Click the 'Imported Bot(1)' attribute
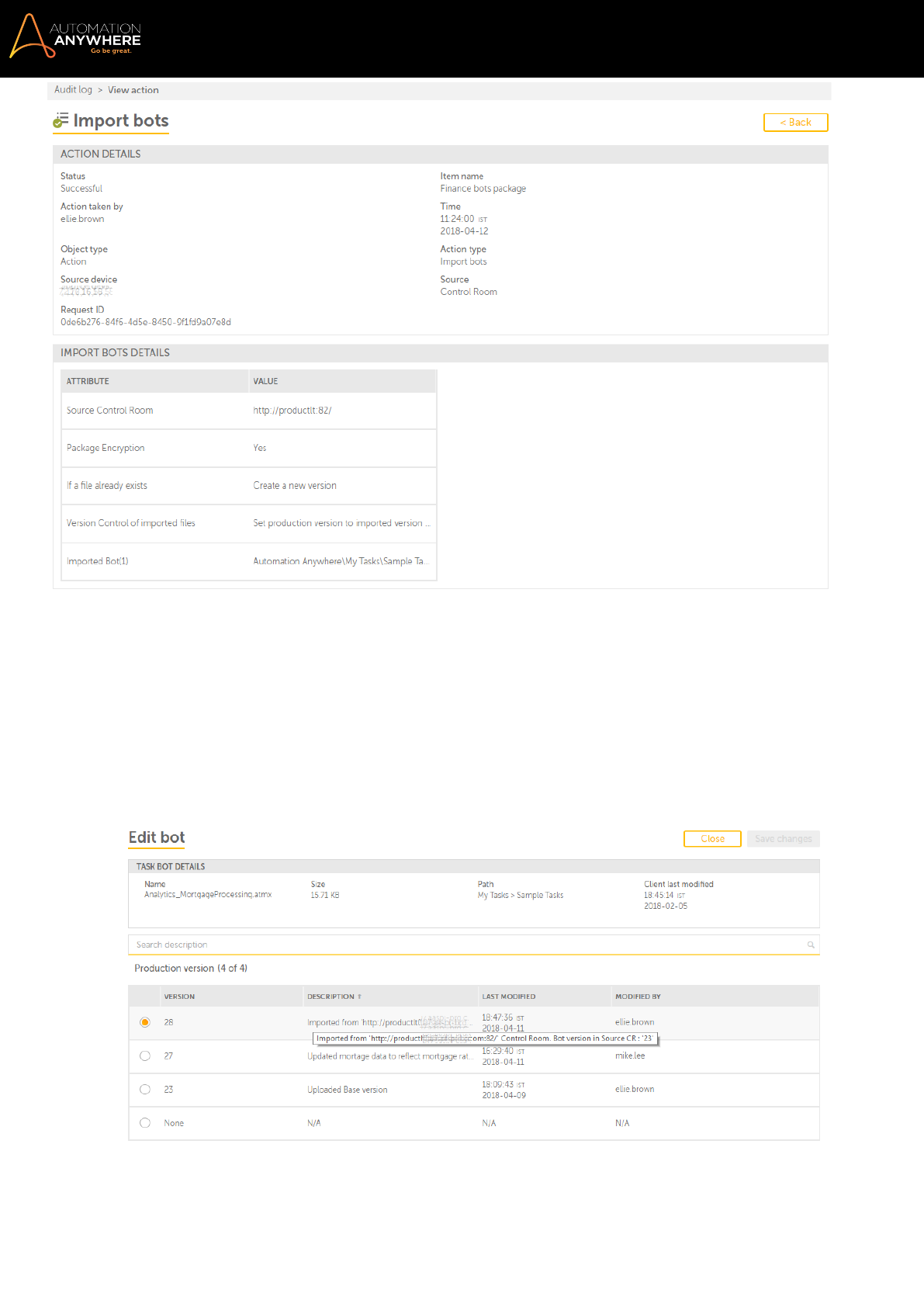The width and height of the screenshot is (924, 1307). coord(98,561)
